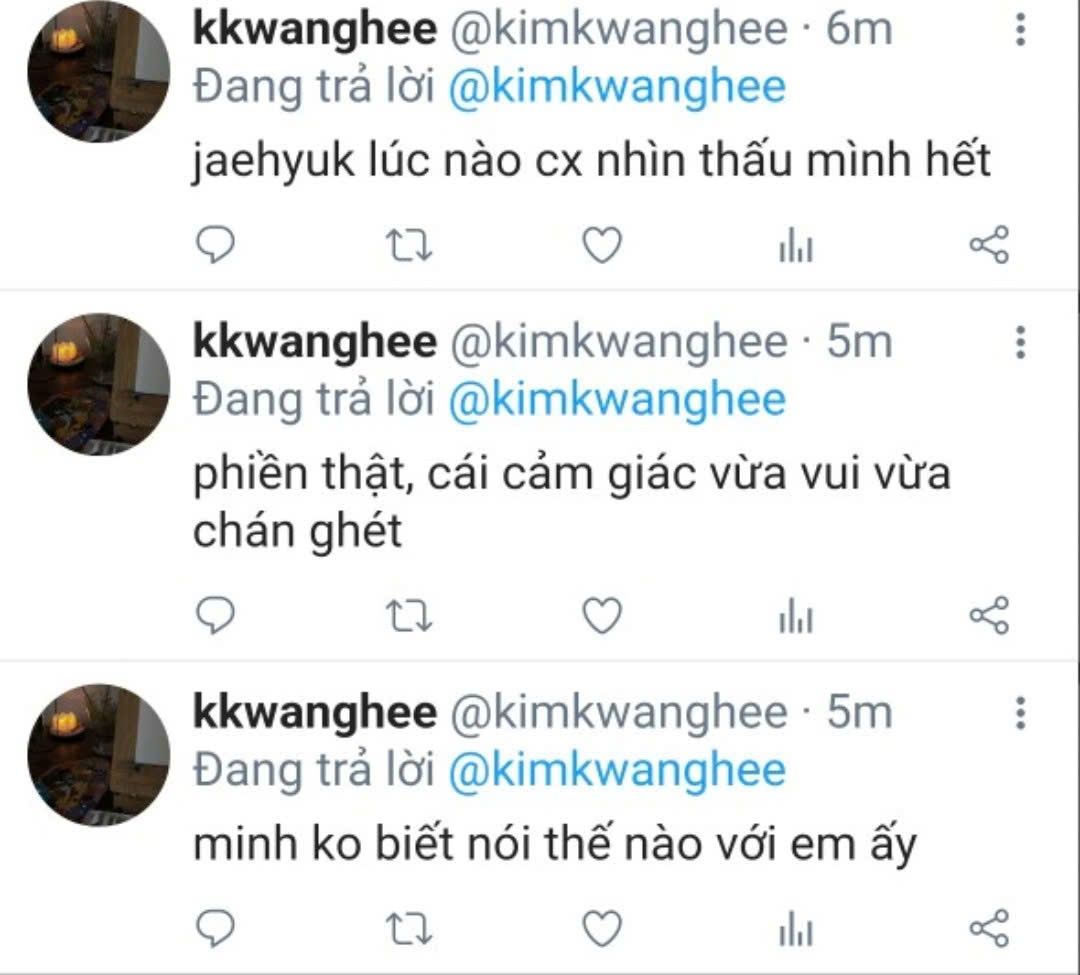The height and width of the screenshot is (975, 1080).
Task: Like the tweet about jaehyuk
Action: [603, 245]
